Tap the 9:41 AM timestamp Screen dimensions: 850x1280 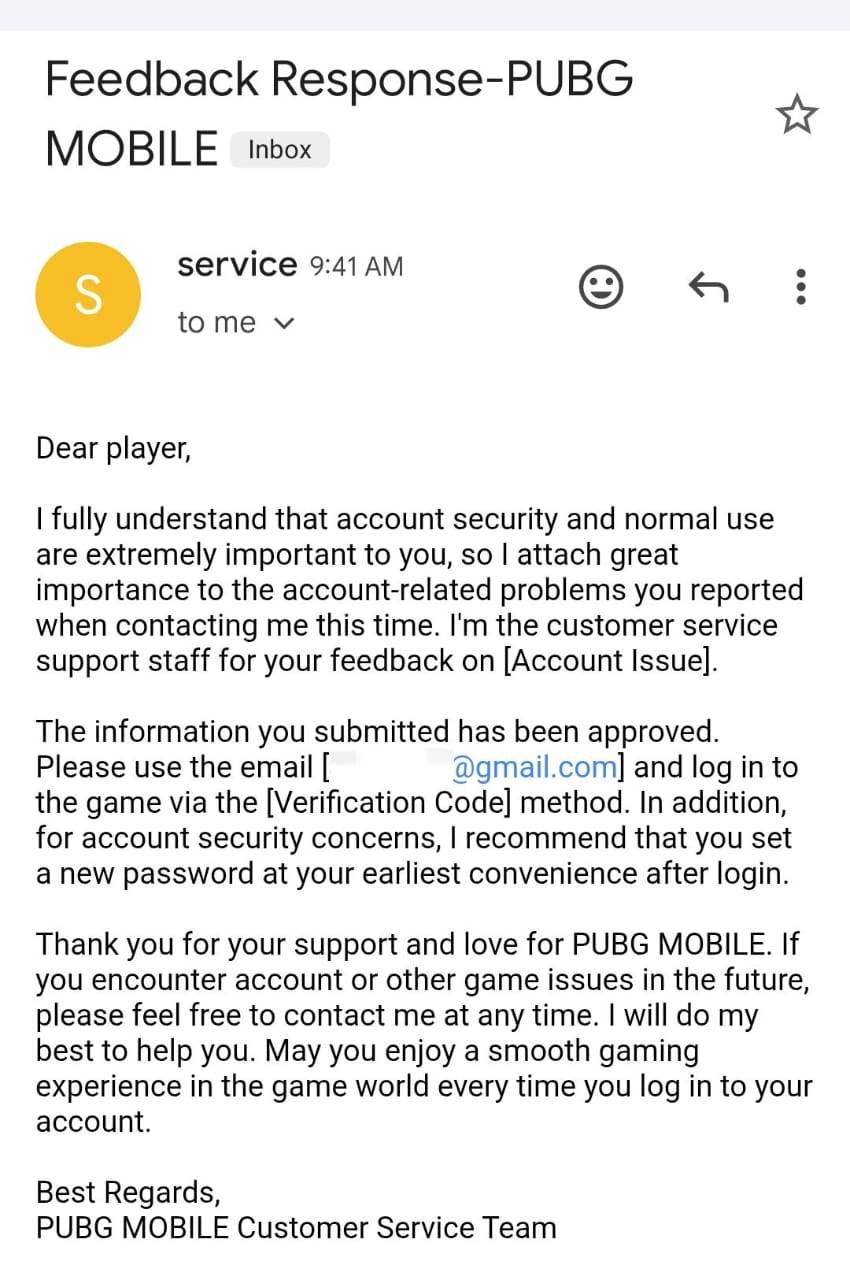pos(357,267)
